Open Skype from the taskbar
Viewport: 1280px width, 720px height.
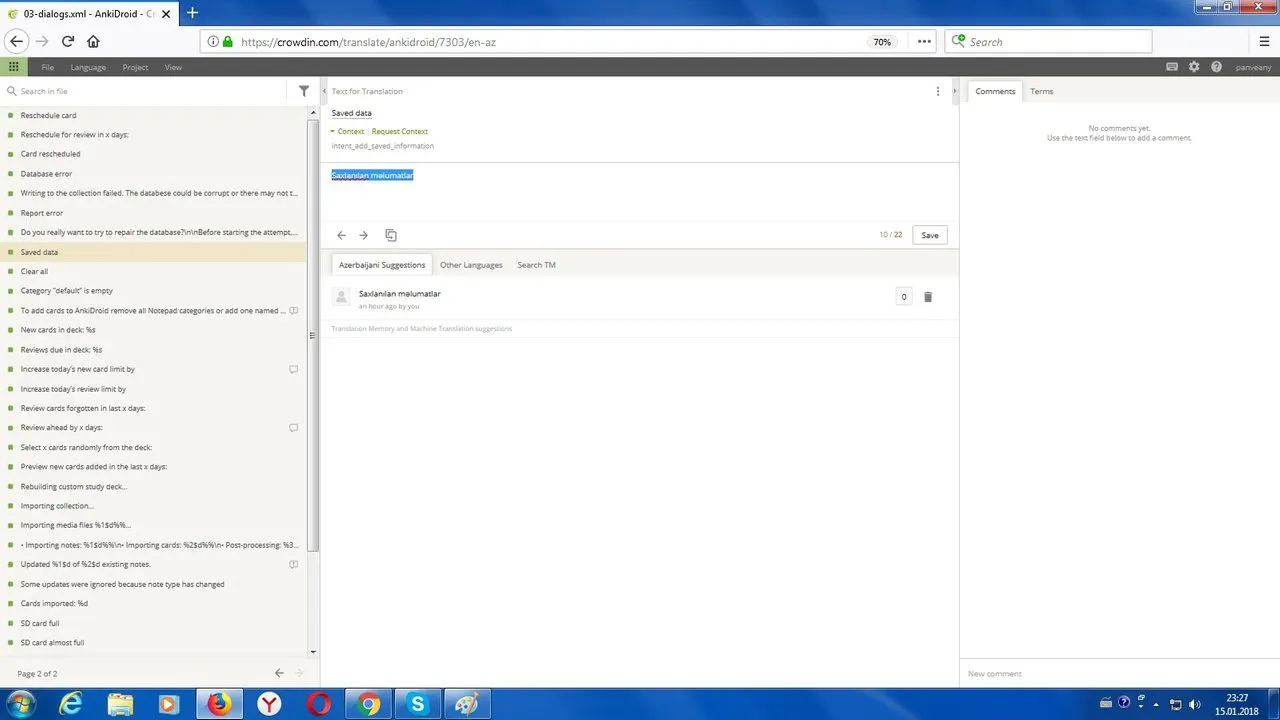(x=418, y=704)
